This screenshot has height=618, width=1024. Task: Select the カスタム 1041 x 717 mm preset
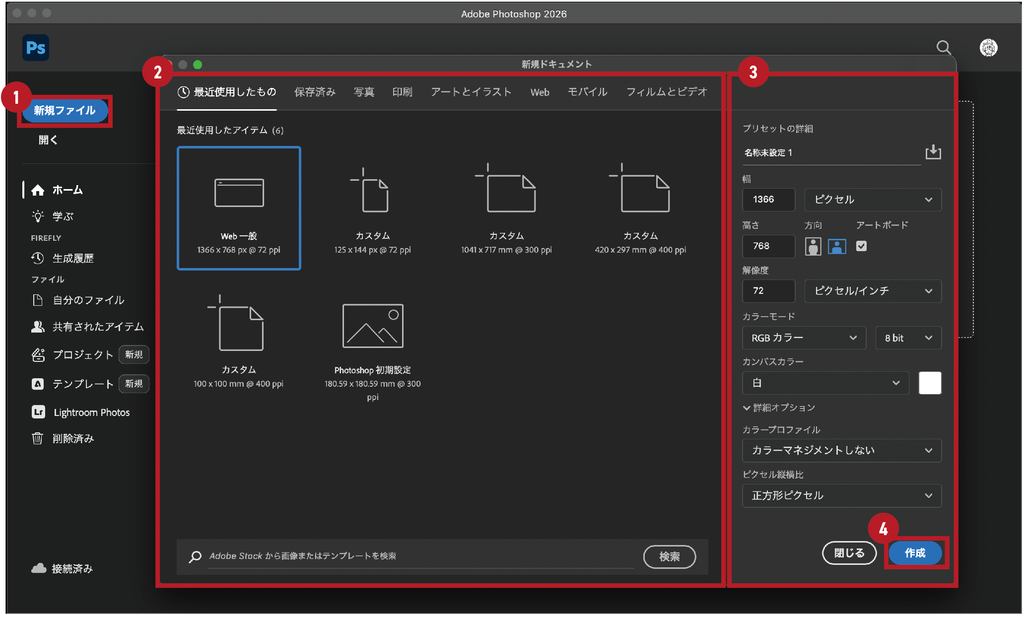tap(506, 209)
